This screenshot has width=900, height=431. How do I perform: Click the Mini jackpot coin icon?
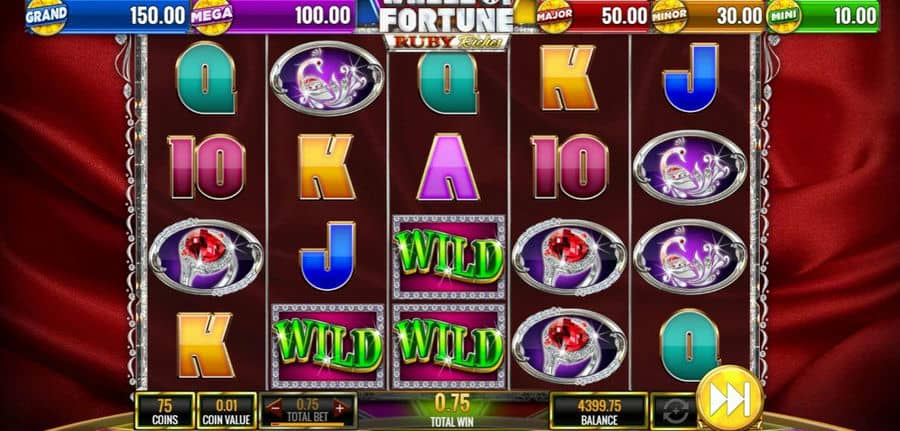pos(784,15)
